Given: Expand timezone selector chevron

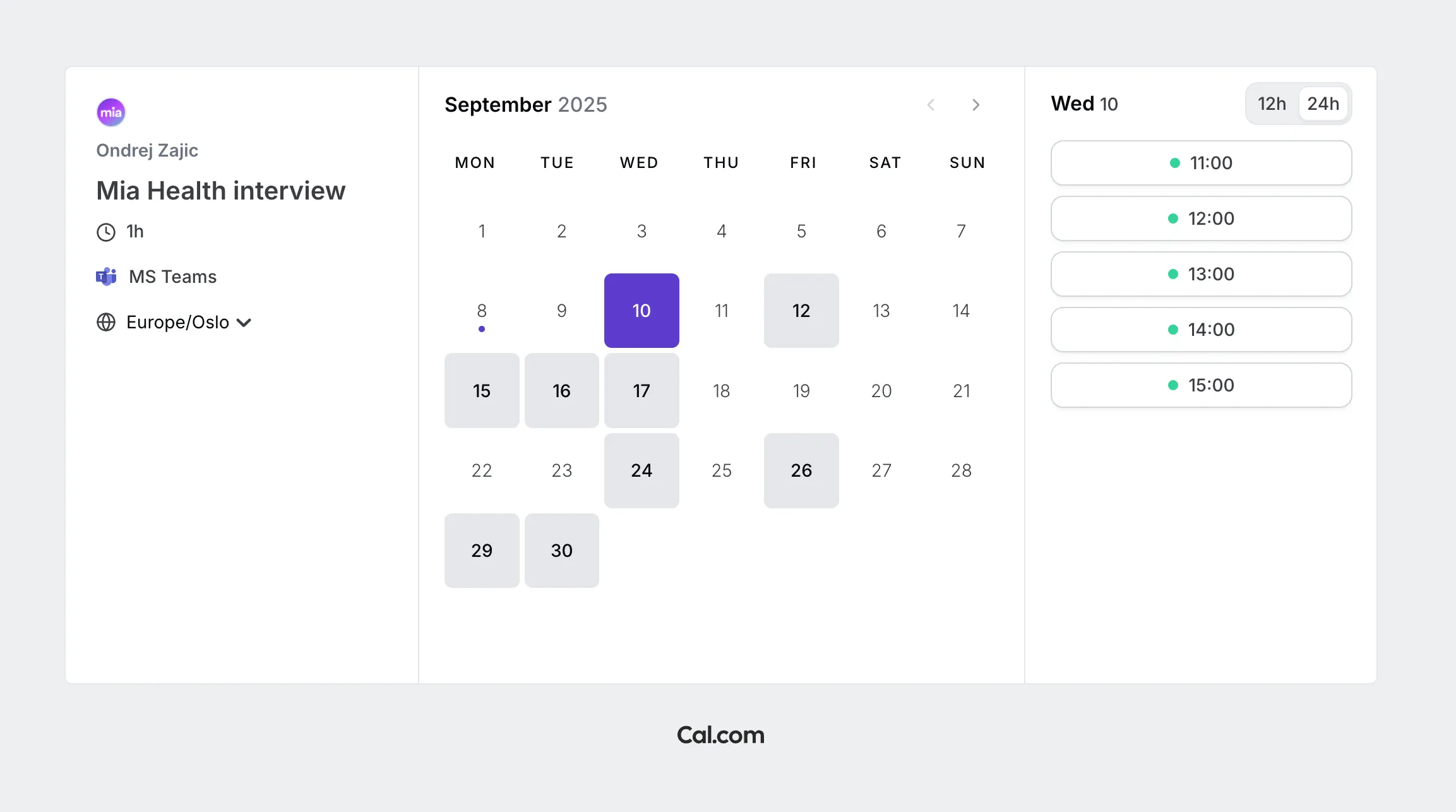Looking at the screenshot, I should tap(244, 323).
